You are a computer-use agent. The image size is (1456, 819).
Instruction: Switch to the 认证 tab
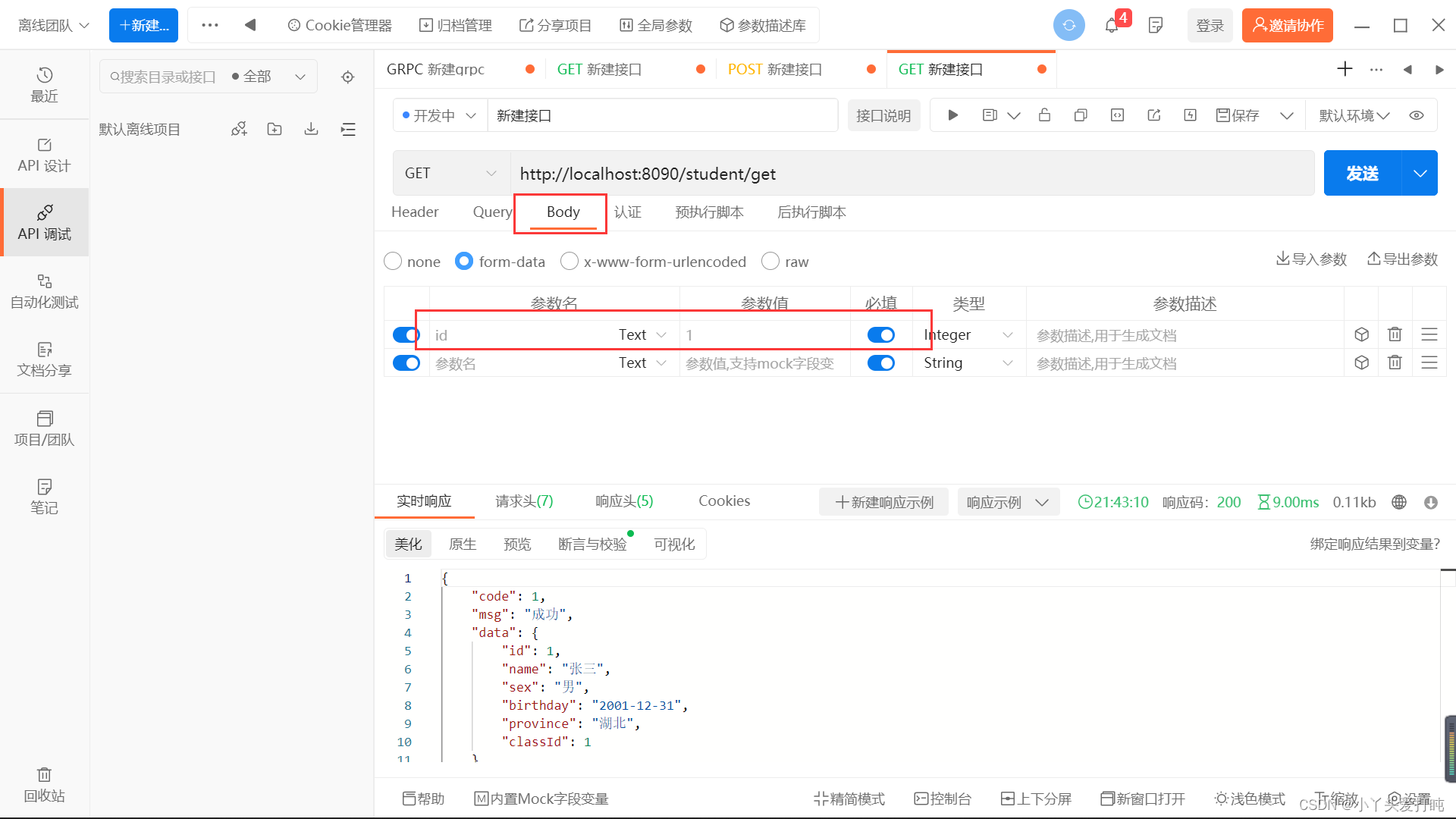point(628,212)
